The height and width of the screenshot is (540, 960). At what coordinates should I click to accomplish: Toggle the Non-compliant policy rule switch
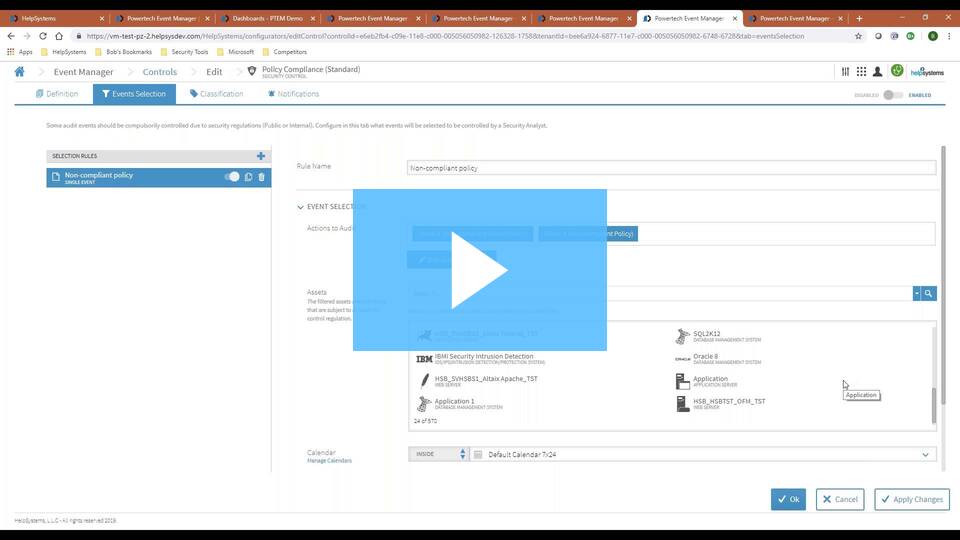click(232, 177)
